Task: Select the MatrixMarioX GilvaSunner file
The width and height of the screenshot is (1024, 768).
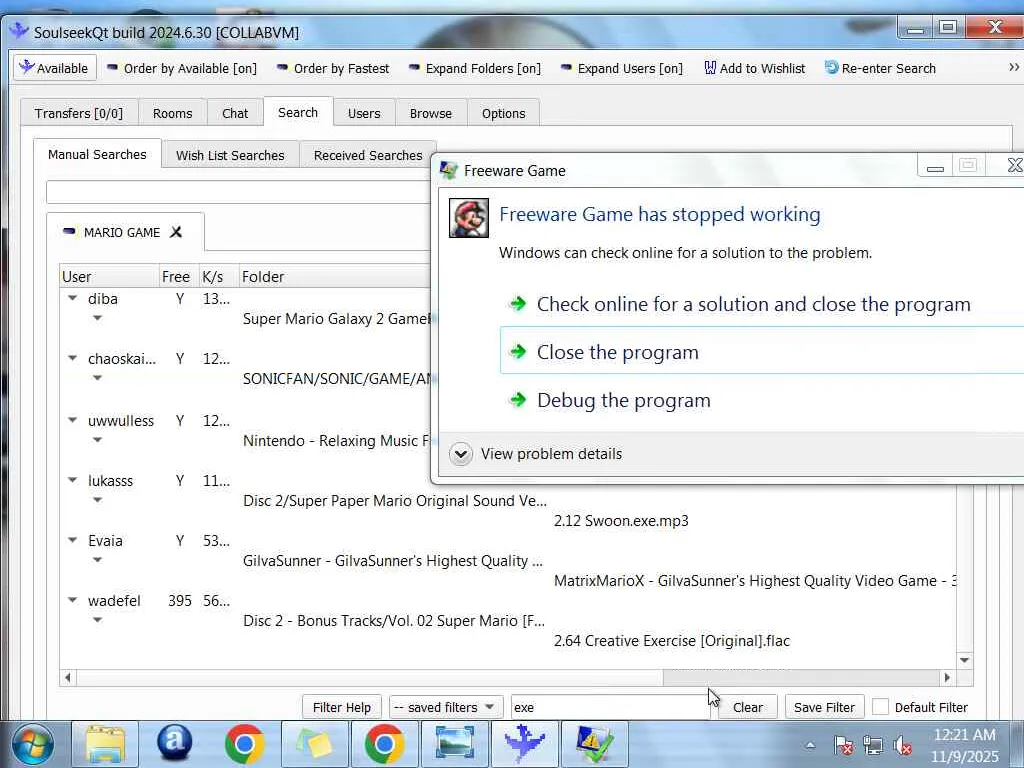Action: coord(754,581)
